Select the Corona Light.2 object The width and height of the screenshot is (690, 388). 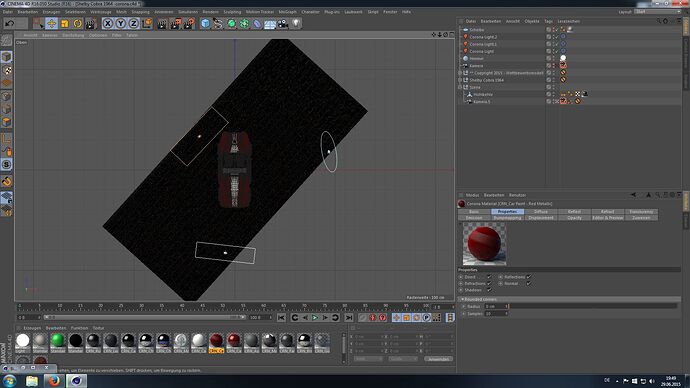point(483,37)
